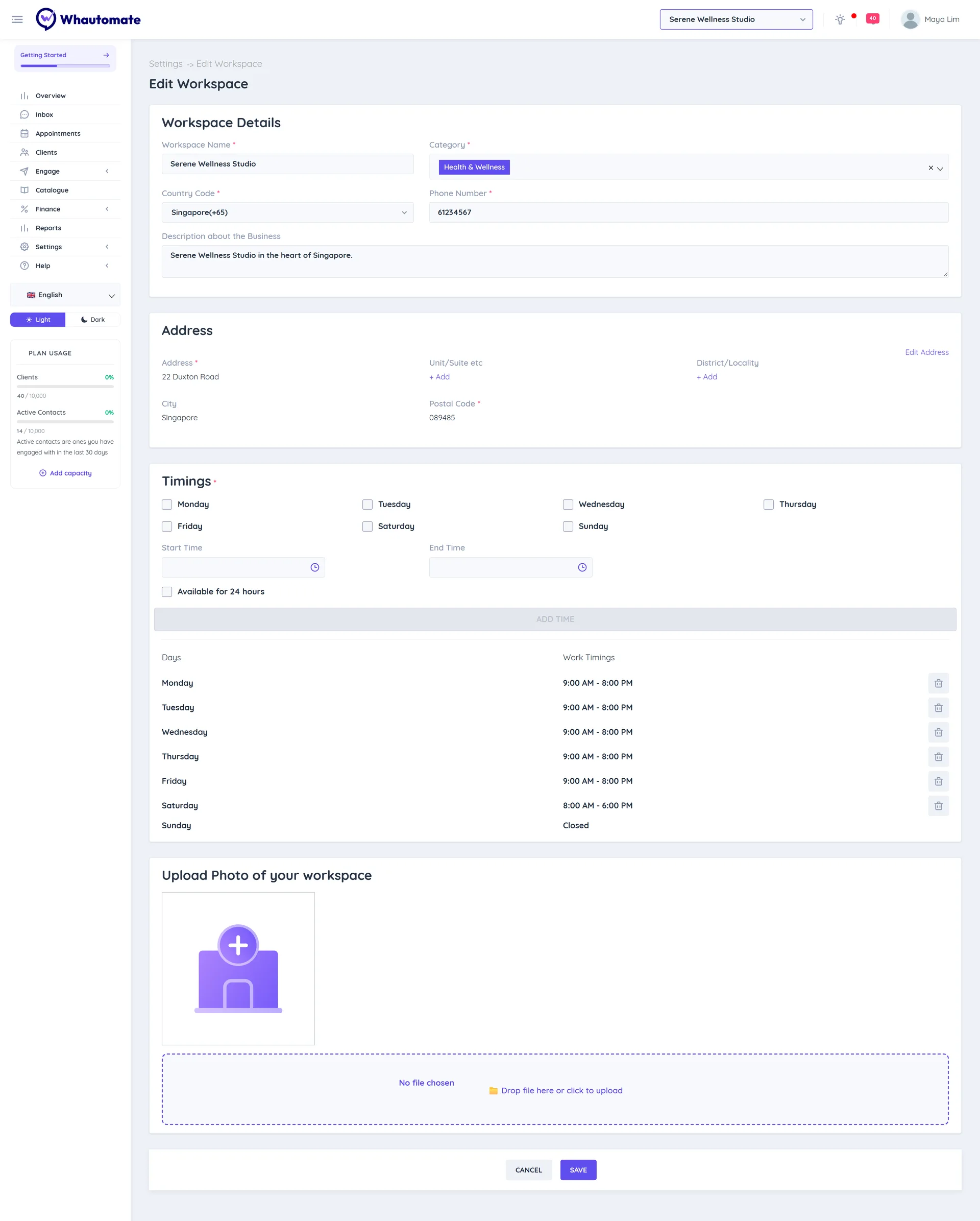The width and height of the screenshot is (980, 1221).
Task: Click the Settings breadcrumb link
Action: (x=166, y=64)
